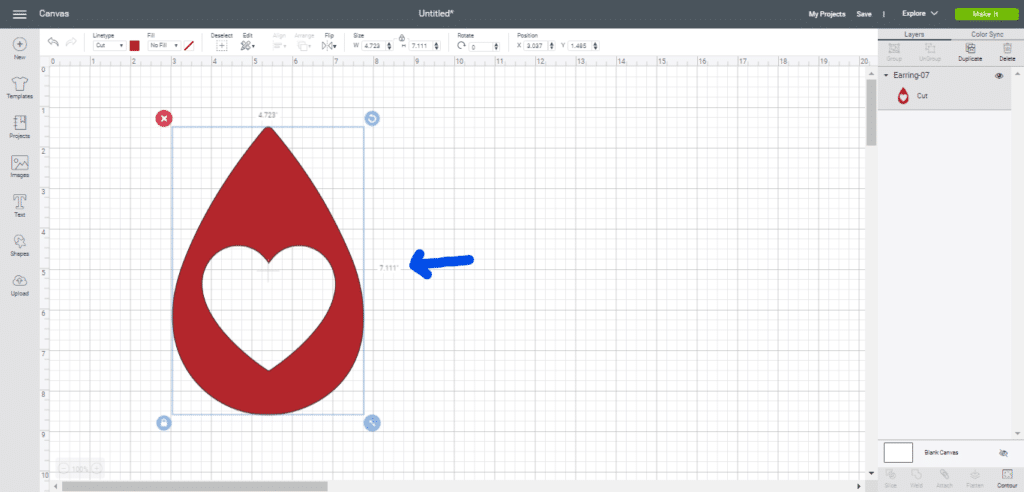Expand the Explore machine dropdown
Screen dimensions: 1024x492
coord(919,14)
